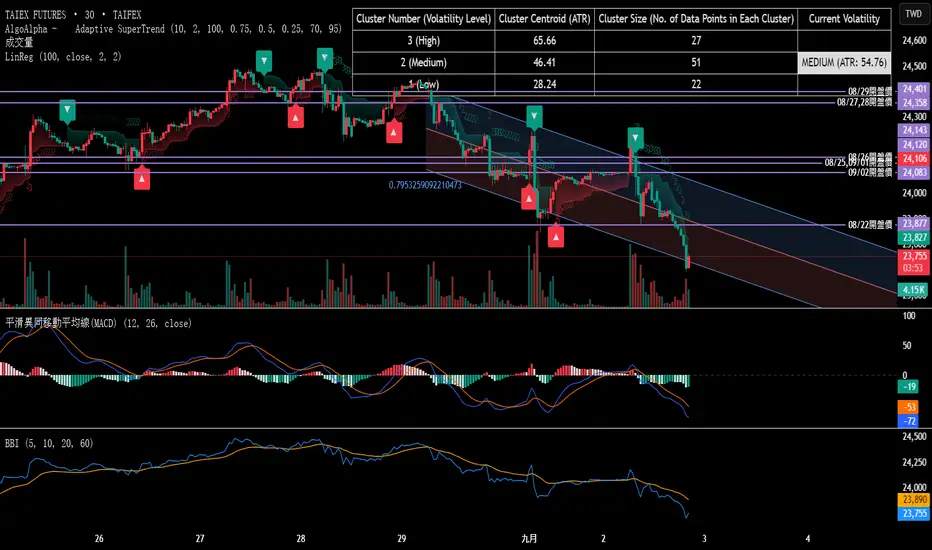This screenshot has width=932, height=550.
Task: Click the 3 (High) cluster cell
Action: pyautogui.click(x=423, y=40)
